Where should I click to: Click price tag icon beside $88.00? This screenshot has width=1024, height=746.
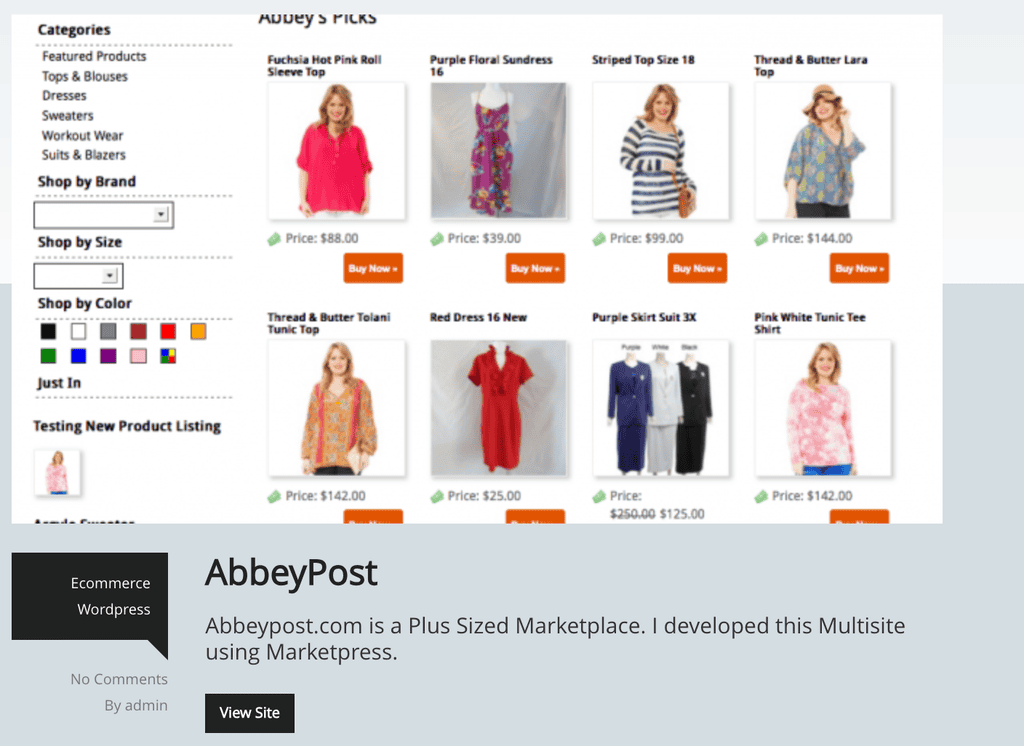click(x=274, y=239)
